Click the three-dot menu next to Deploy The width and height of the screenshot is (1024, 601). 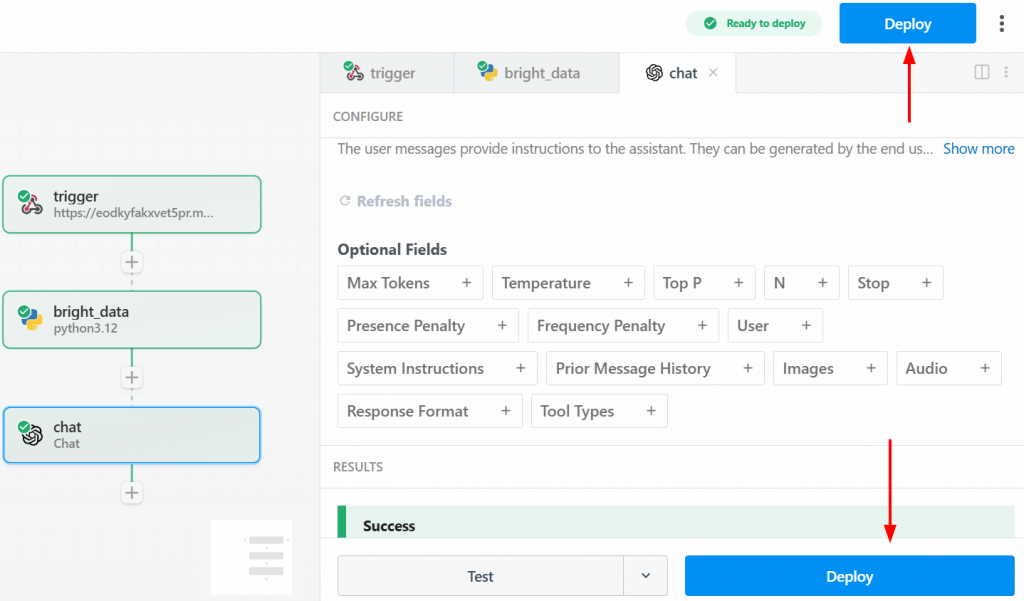click(1002, 23)
